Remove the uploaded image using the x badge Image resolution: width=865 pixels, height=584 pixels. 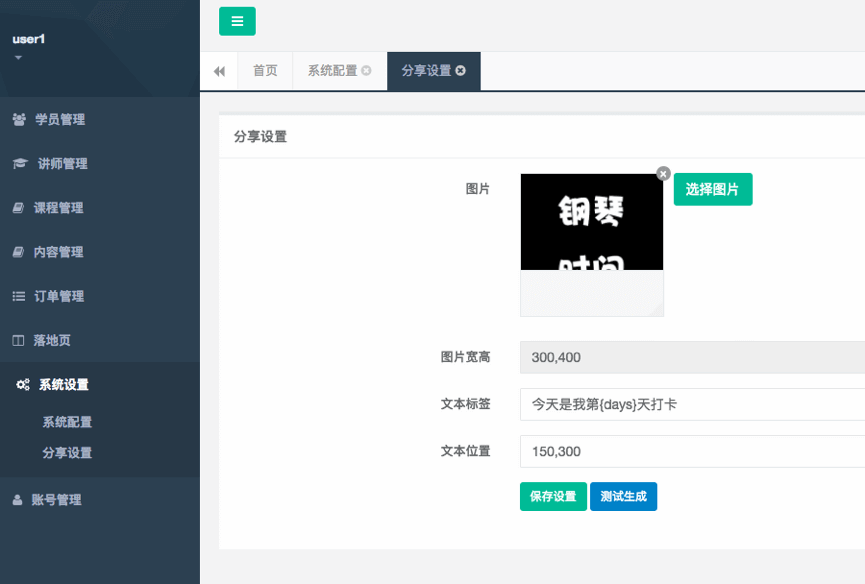click(x=663, y=173)
